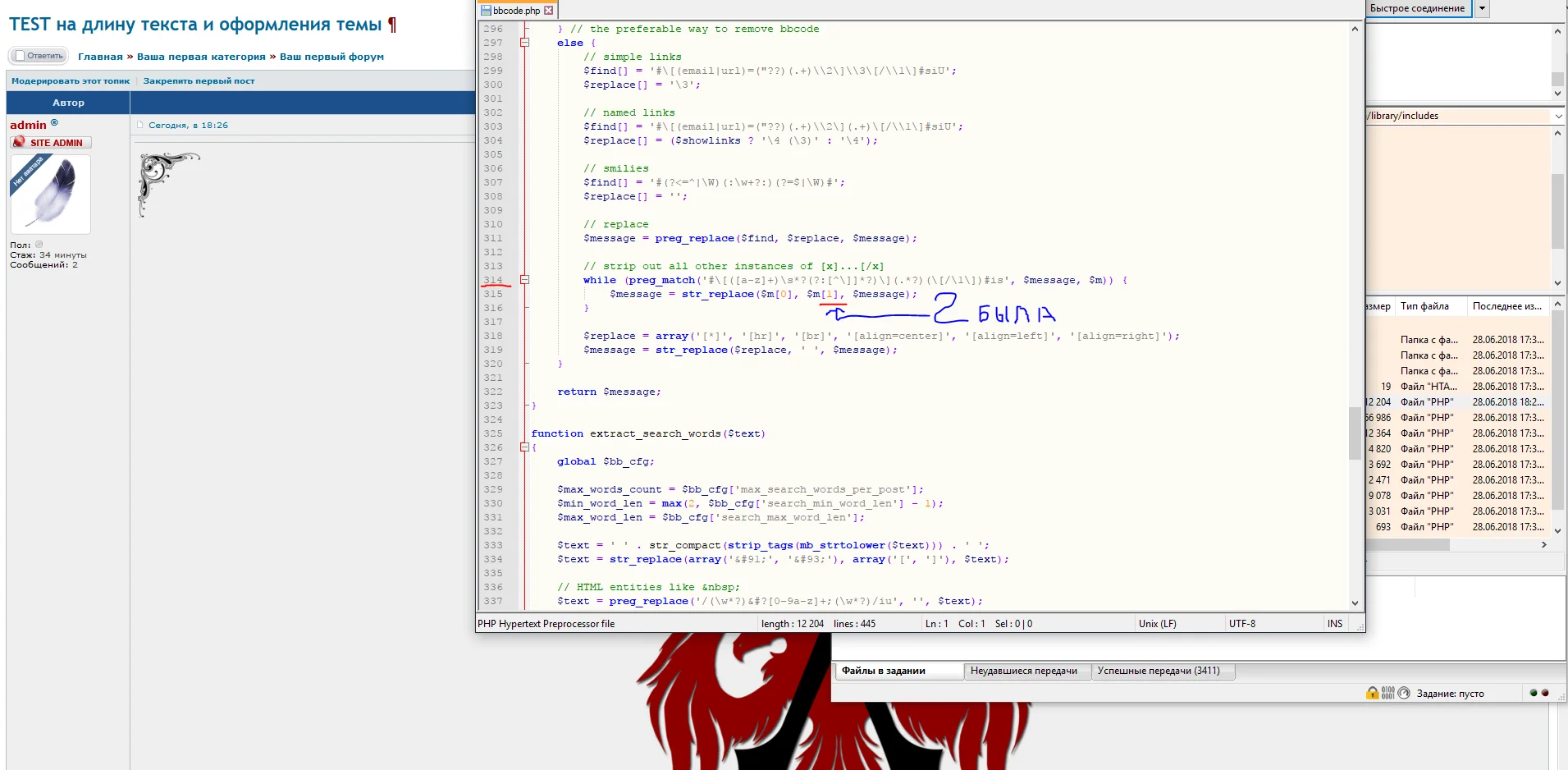Open the quick connect history dropdown arrow
Viewport: 1568px width, 770px height.
pos(1482,8)
